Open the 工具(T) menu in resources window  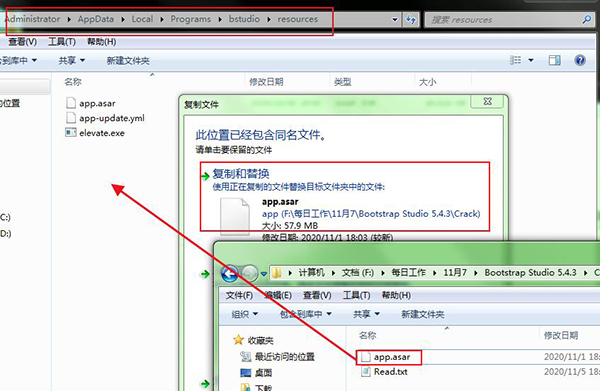pos(62,42)
